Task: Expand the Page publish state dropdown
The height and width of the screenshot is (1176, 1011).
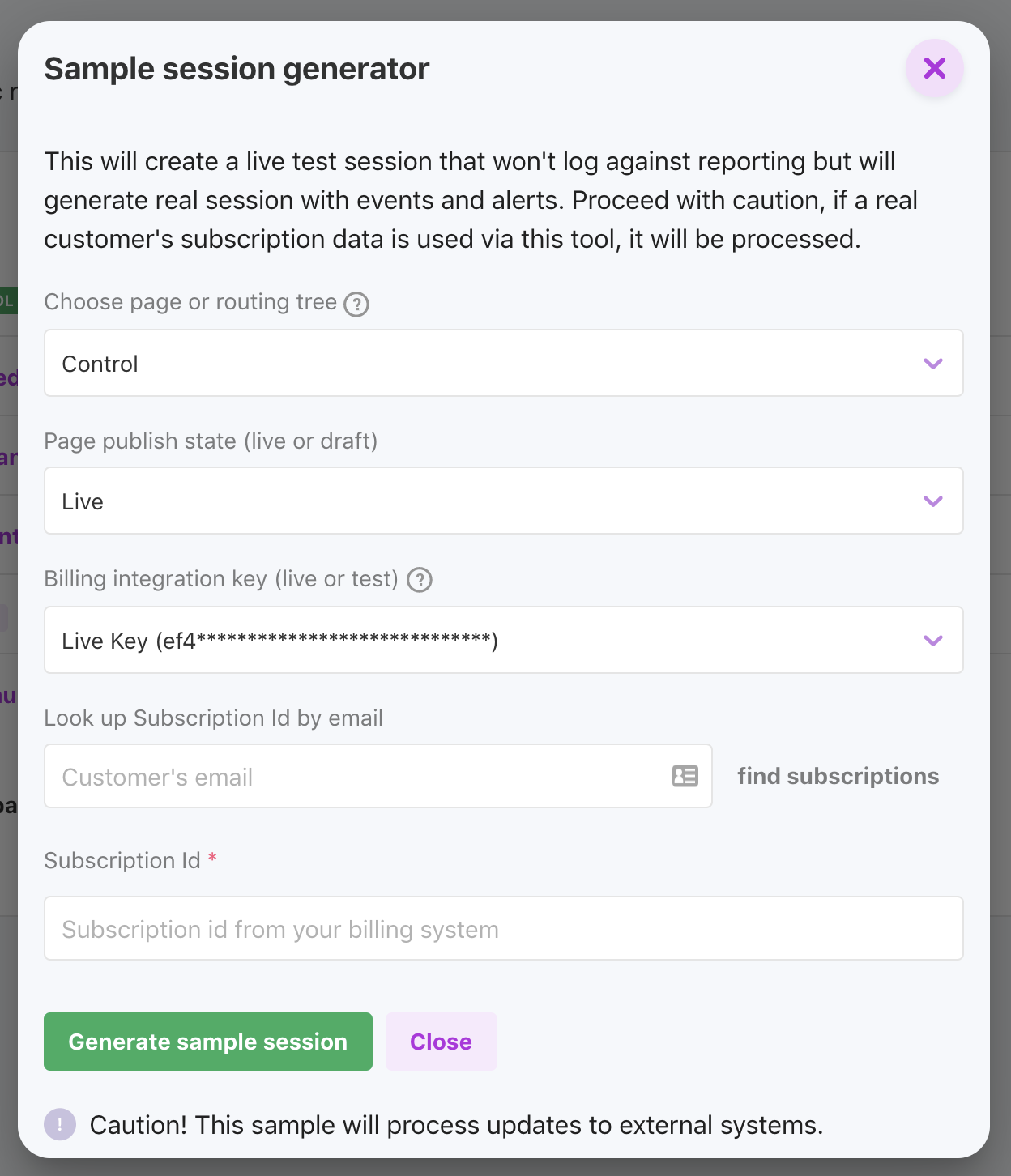Action: [x=486, y=501]
